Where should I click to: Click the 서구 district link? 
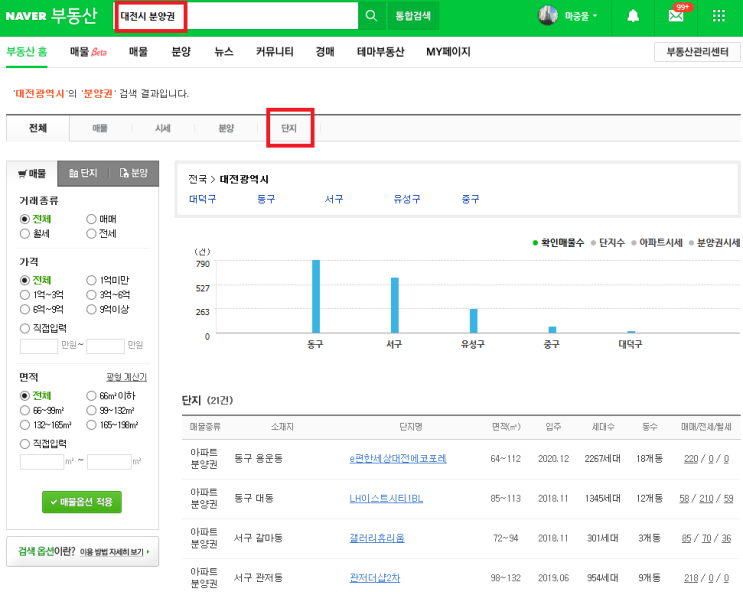(x=334, y=199)
